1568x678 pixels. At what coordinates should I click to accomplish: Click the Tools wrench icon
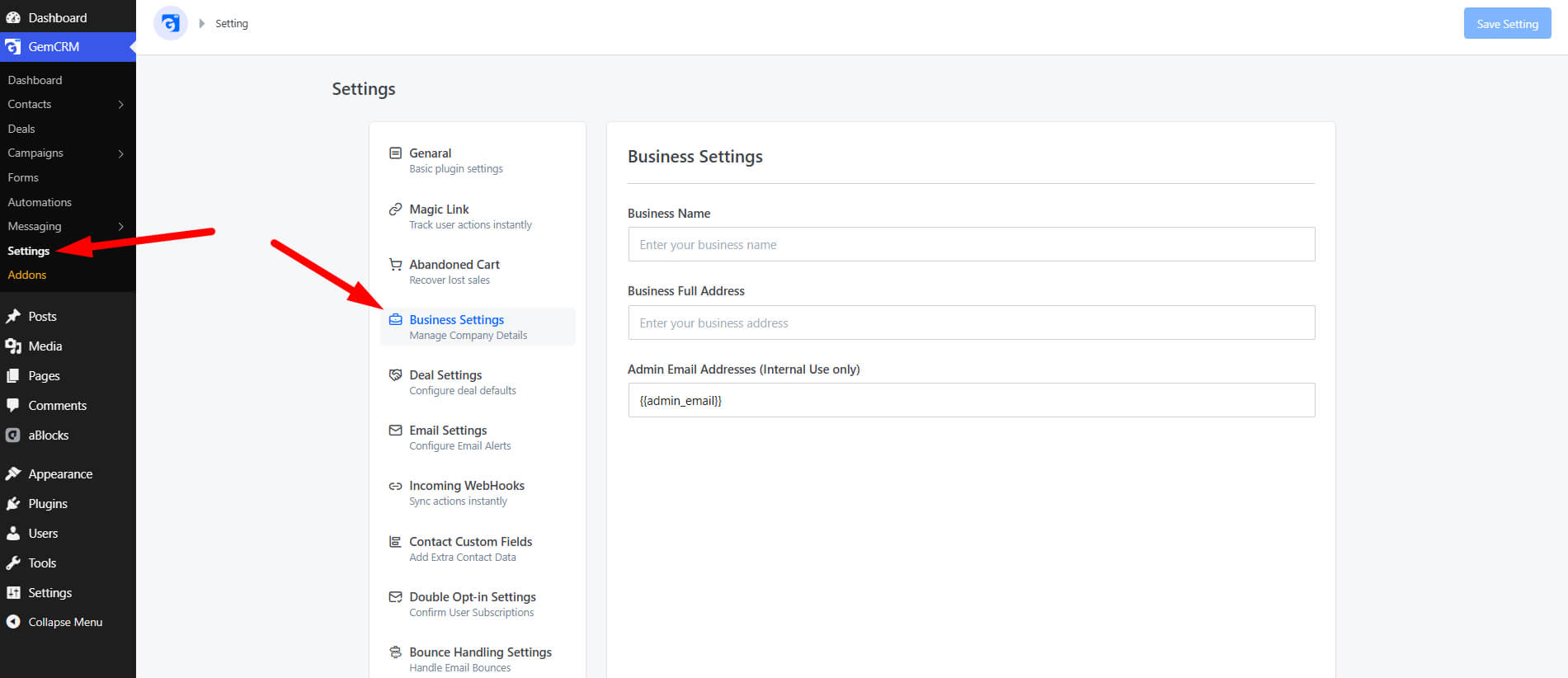pos(13,563)
